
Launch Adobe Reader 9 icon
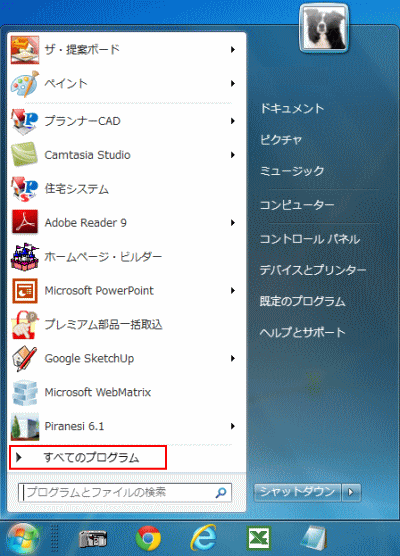click(24, 222)
